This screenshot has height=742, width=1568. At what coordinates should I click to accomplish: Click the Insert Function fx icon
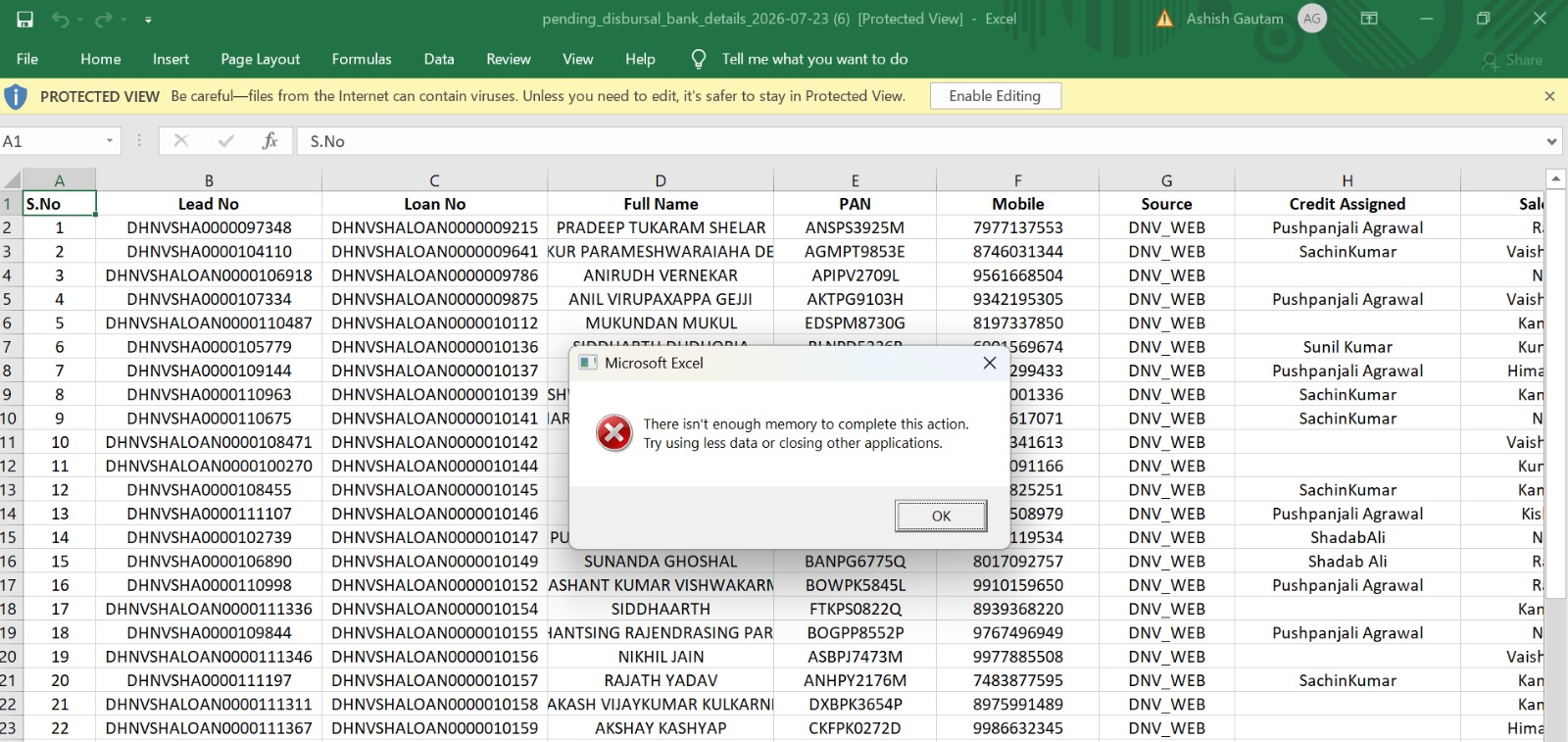[x=269, y=141]
